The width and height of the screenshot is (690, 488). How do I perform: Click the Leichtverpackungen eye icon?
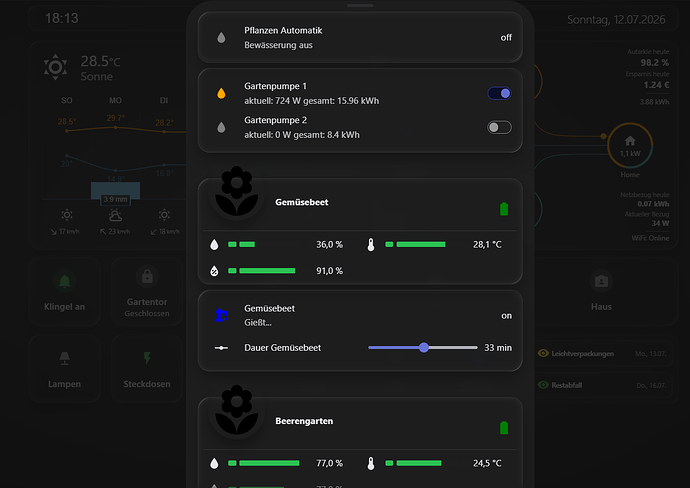point(543,353)
